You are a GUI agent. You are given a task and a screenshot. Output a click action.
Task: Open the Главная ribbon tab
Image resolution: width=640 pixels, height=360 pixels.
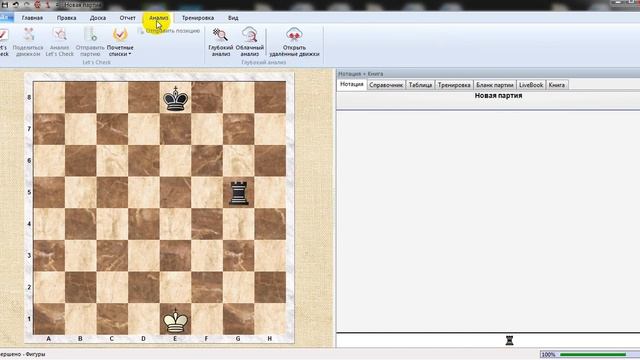click(x=32, y=18)
